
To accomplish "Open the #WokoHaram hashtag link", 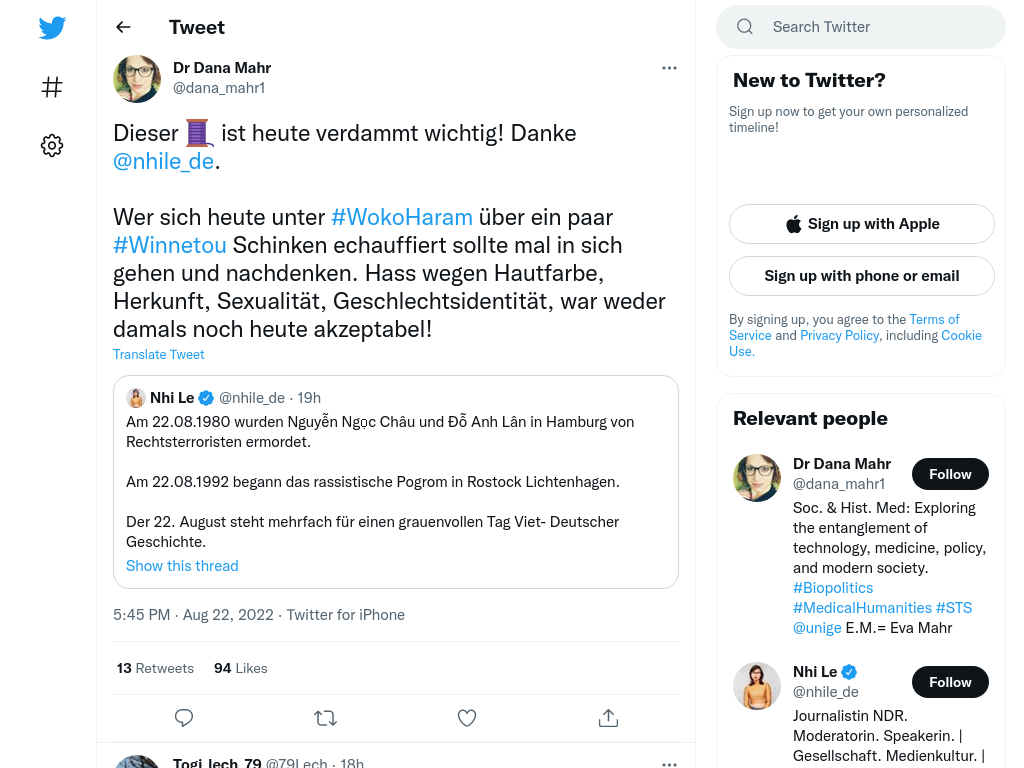I will [x=402, y=217].
